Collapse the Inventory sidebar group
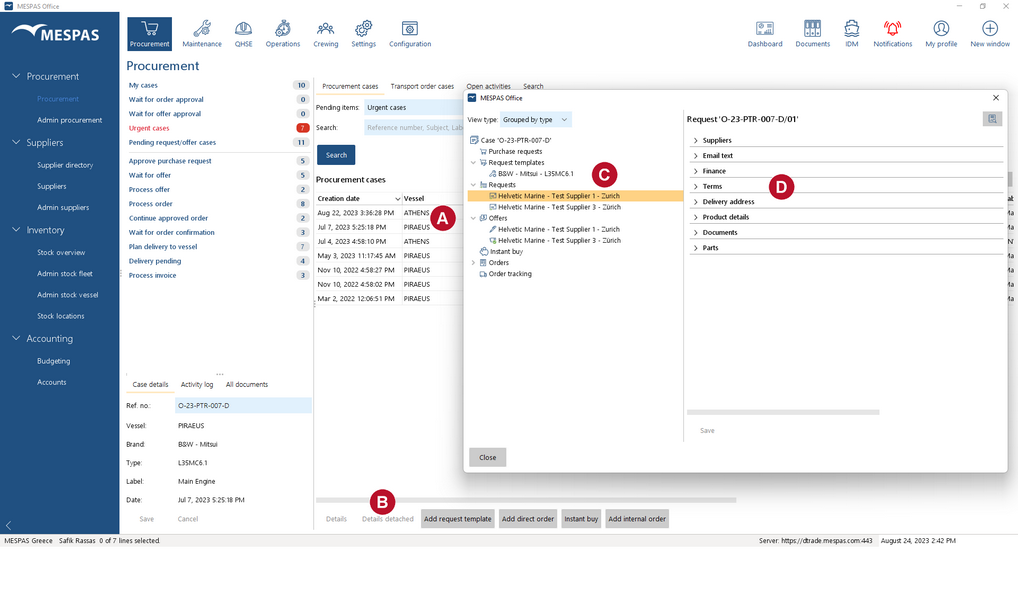The height and width of the screenshot is (601, 1018). coord(16,230)
